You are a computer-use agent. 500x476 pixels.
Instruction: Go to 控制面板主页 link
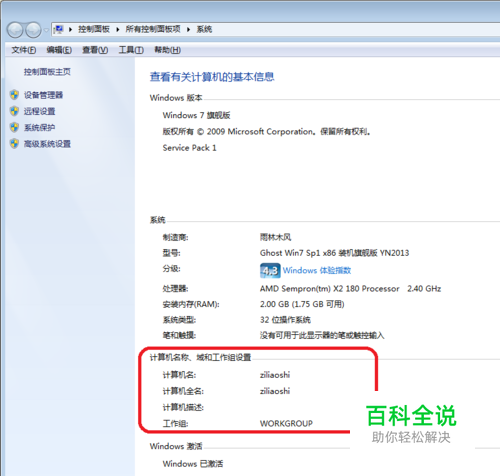[x=47, y=72]
